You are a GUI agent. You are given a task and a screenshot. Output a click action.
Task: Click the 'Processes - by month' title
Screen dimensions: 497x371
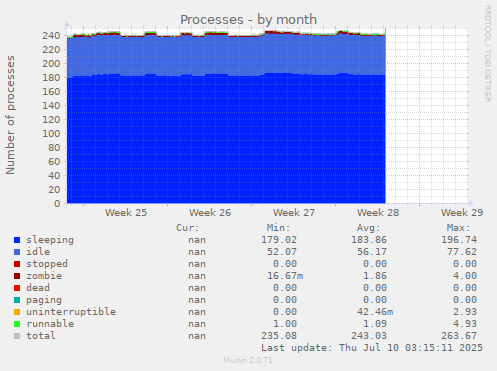(248, 20)
